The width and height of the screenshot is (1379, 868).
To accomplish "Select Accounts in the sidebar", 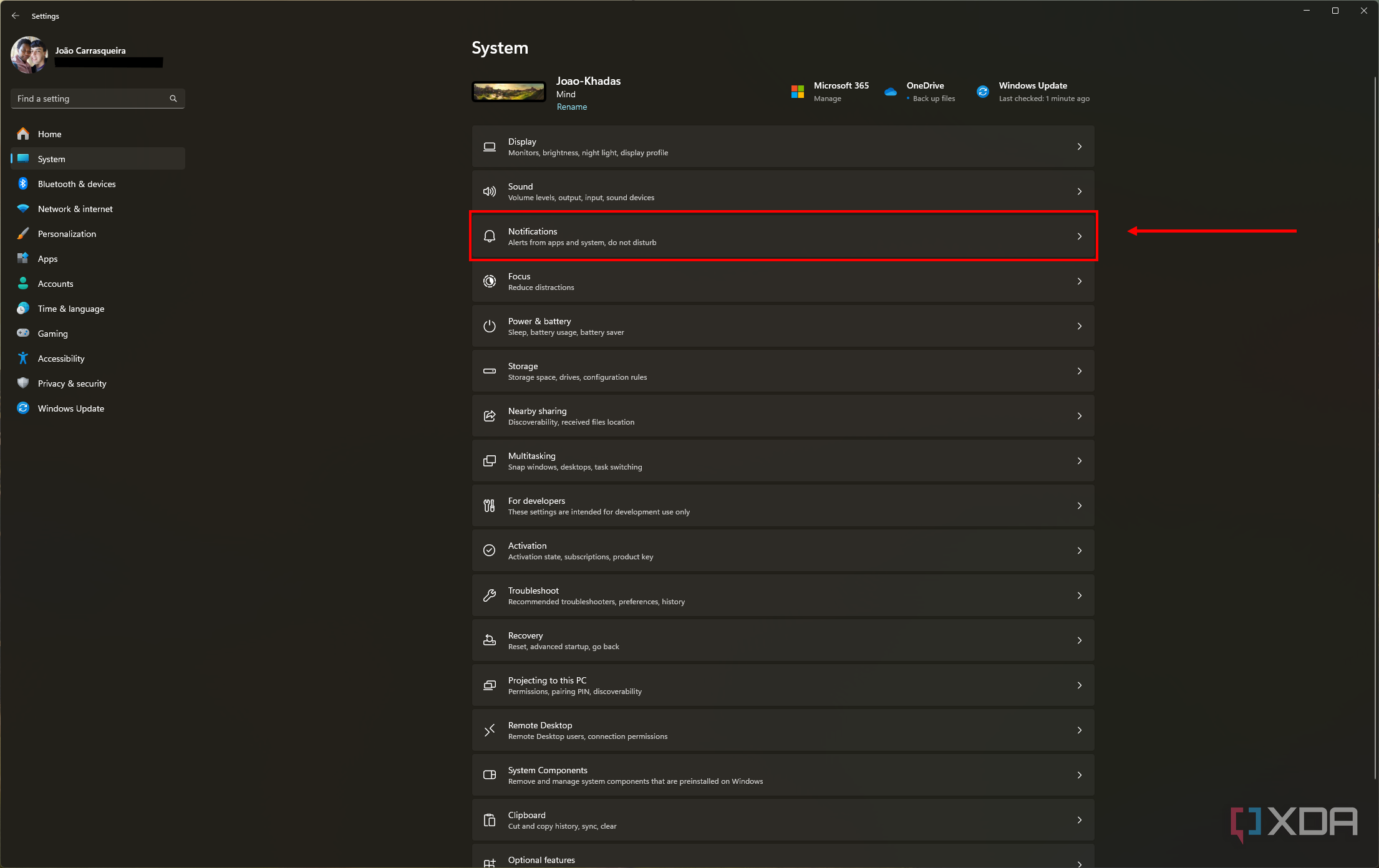I will (x=98, y=283).
